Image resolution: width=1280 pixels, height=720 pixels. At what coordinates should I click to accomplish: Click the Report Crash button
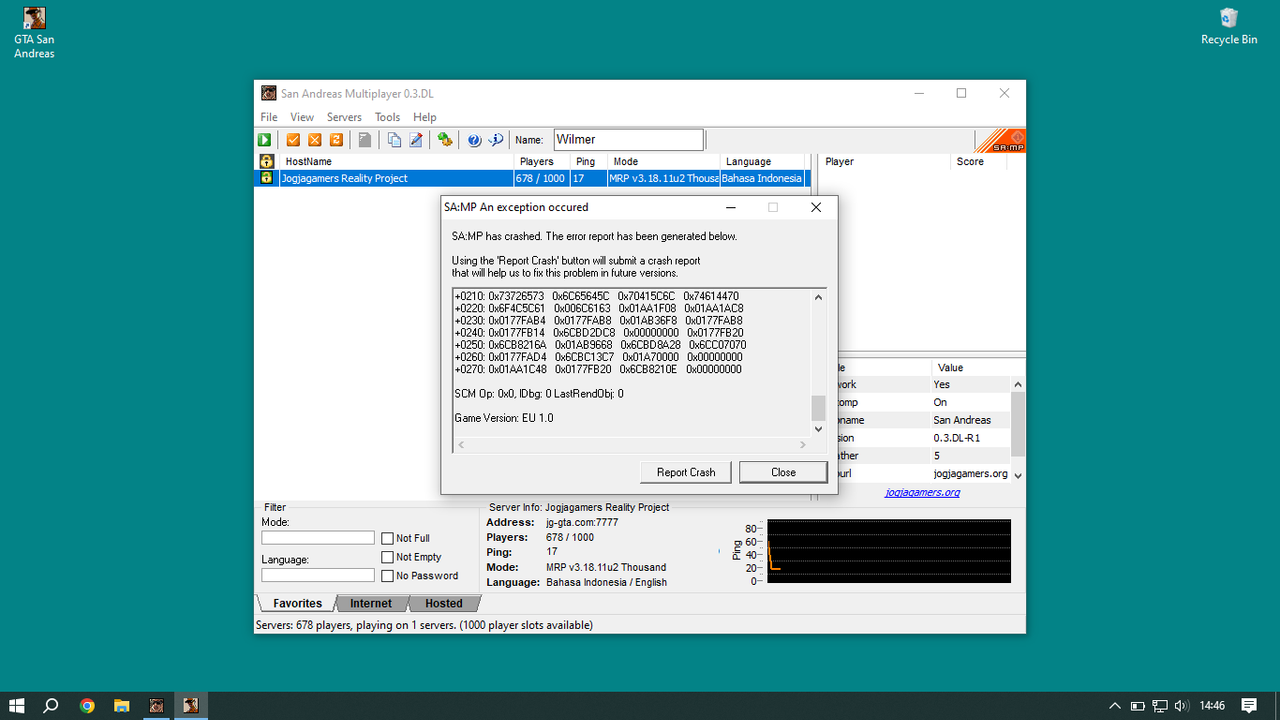[x=686, y=472]
